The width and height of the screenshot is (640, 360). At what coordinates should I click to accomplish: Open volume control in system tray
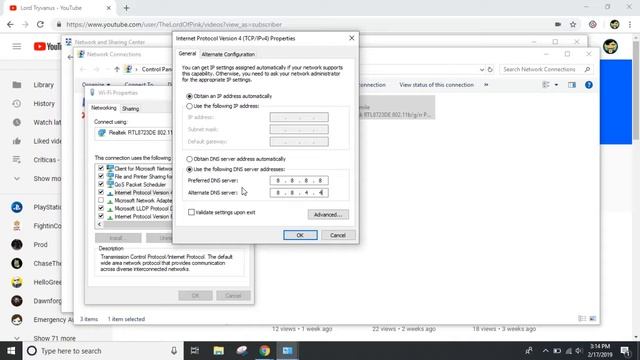579,351
